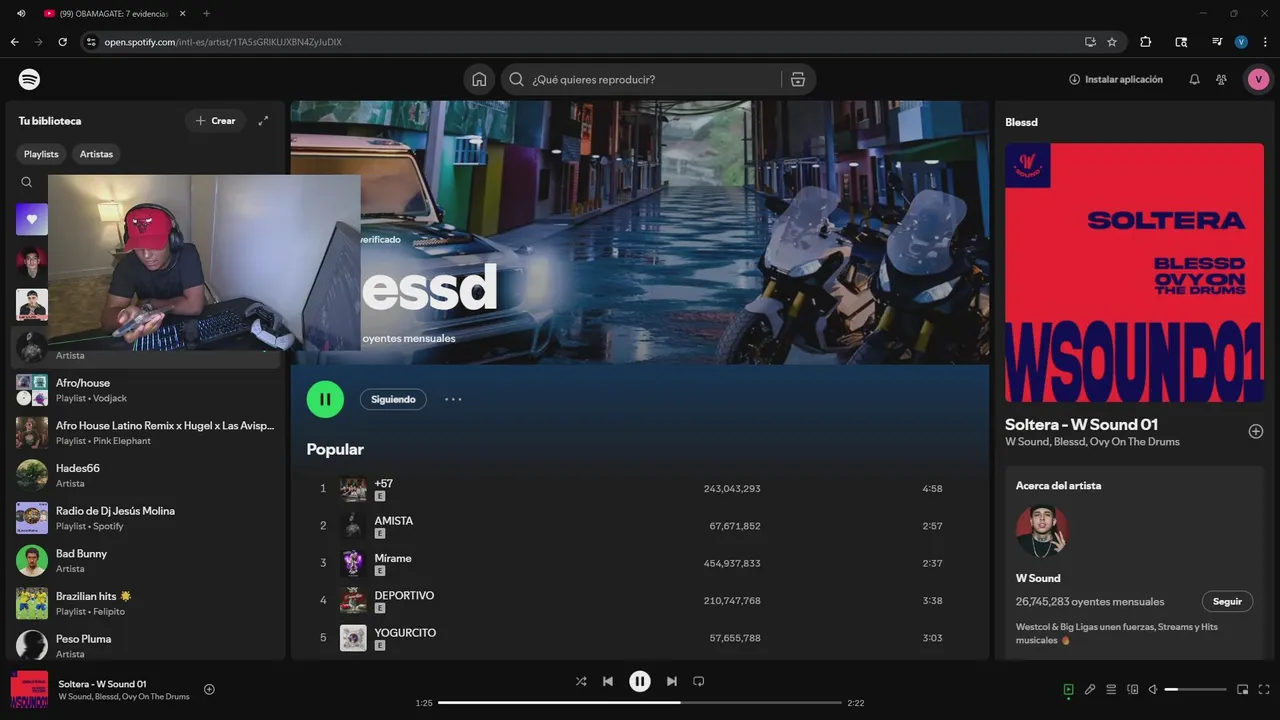
Task: Click the browser address bar URL
Action: 223,42
